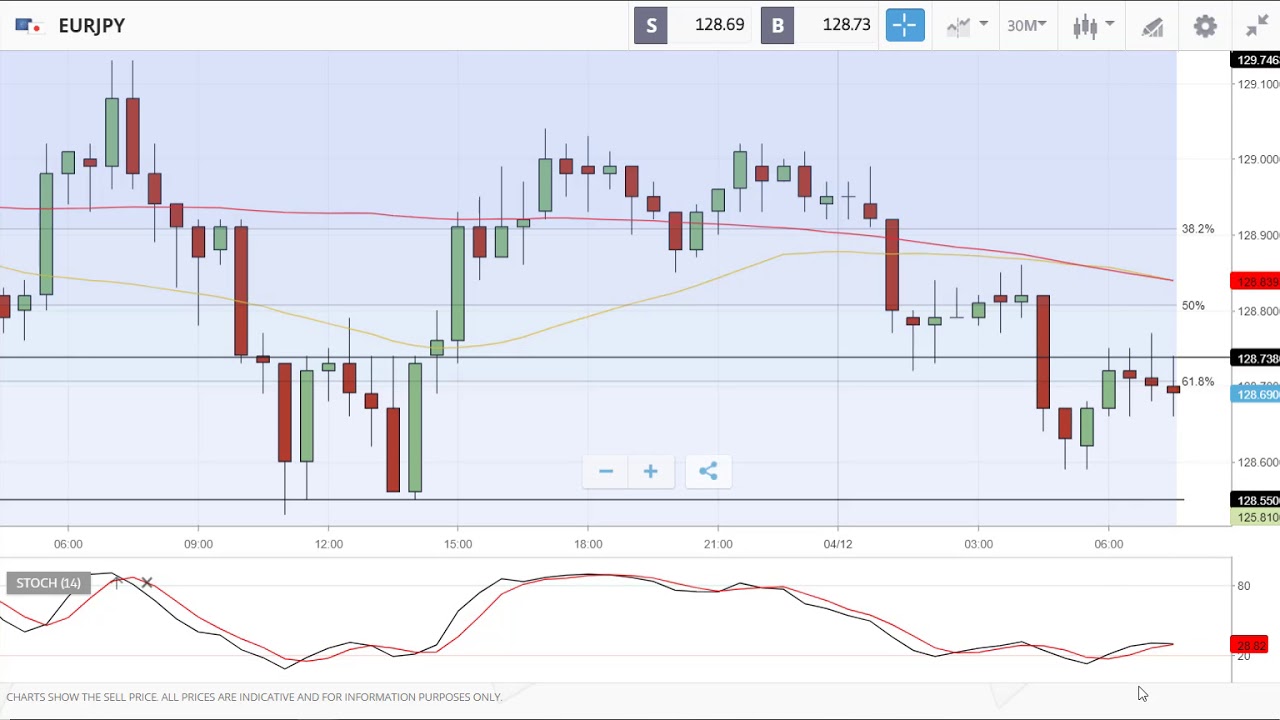1280x720 pixels.
Task: Open the indicators dropdown
Action: pos(967,25)
